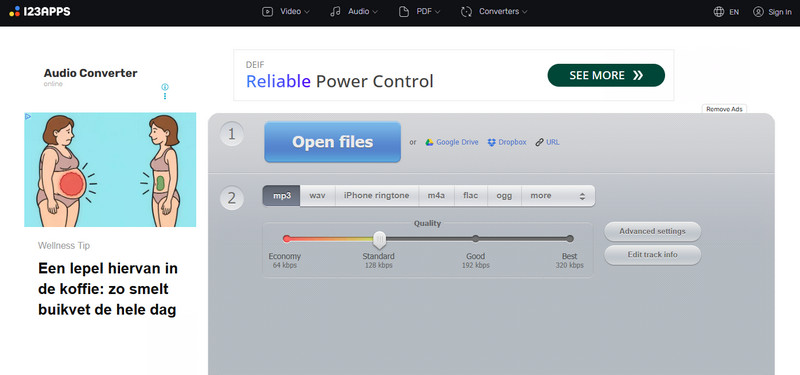Image resolution: width=800 pixels, height=375 pixels.
Task: Click the URL chain link icon
Action: pos(539,142)
